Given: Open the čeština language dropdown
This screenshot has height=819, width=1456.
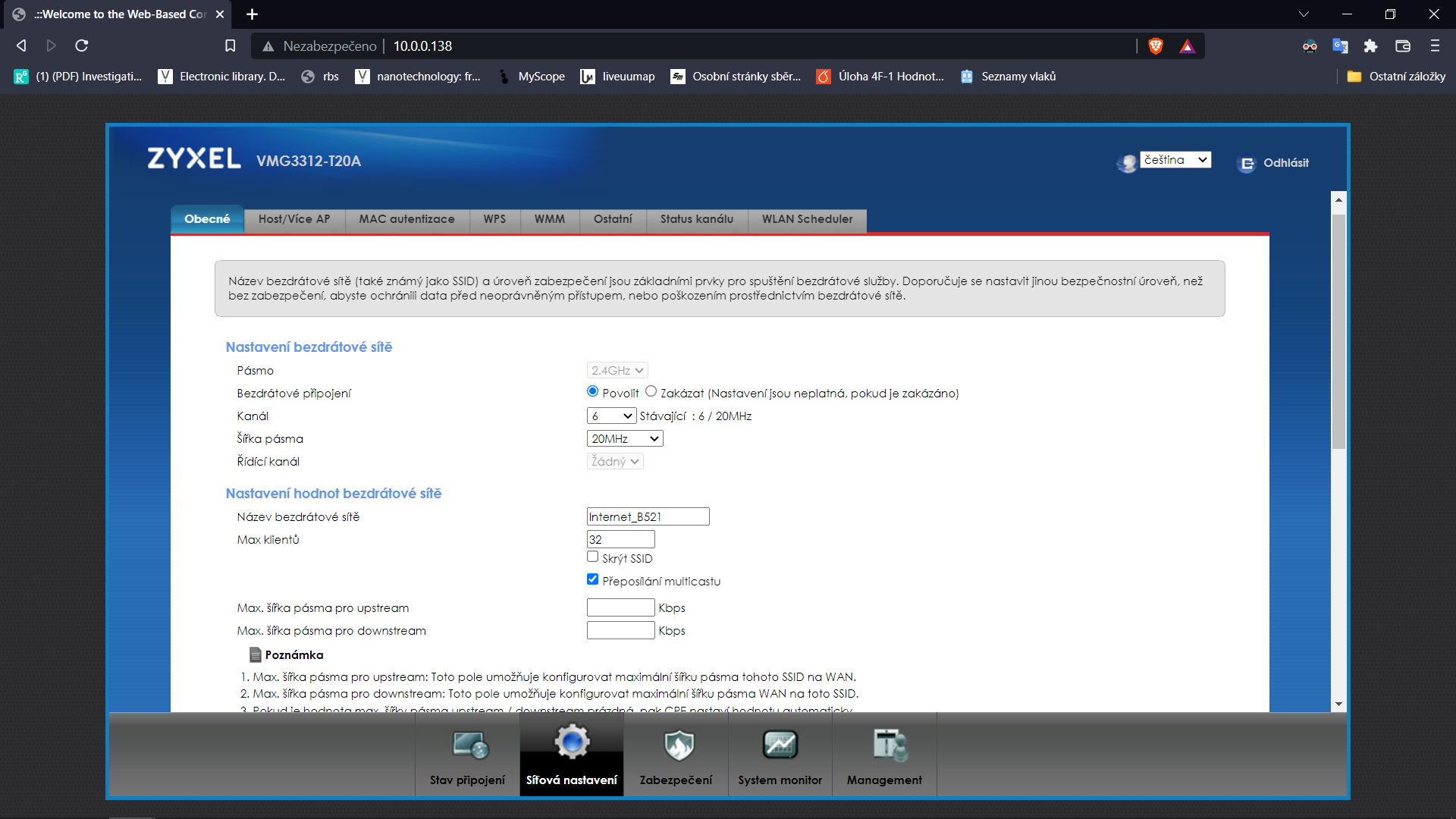Looking at the screenshot, I should [1175, 160].
